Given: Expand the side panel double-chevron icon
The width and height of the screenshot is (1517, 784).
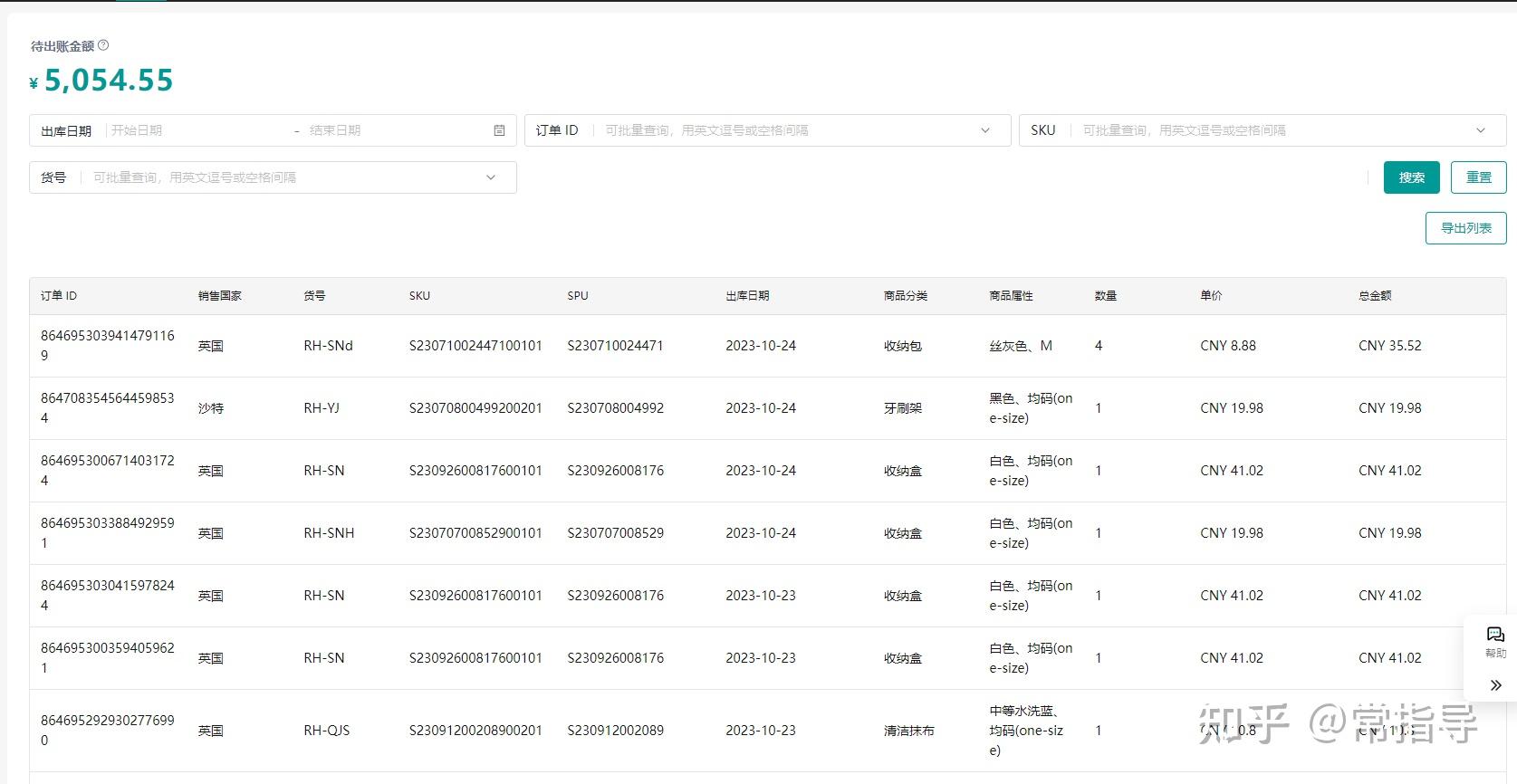Looking at the screenshot, I should coord(1495,685).
